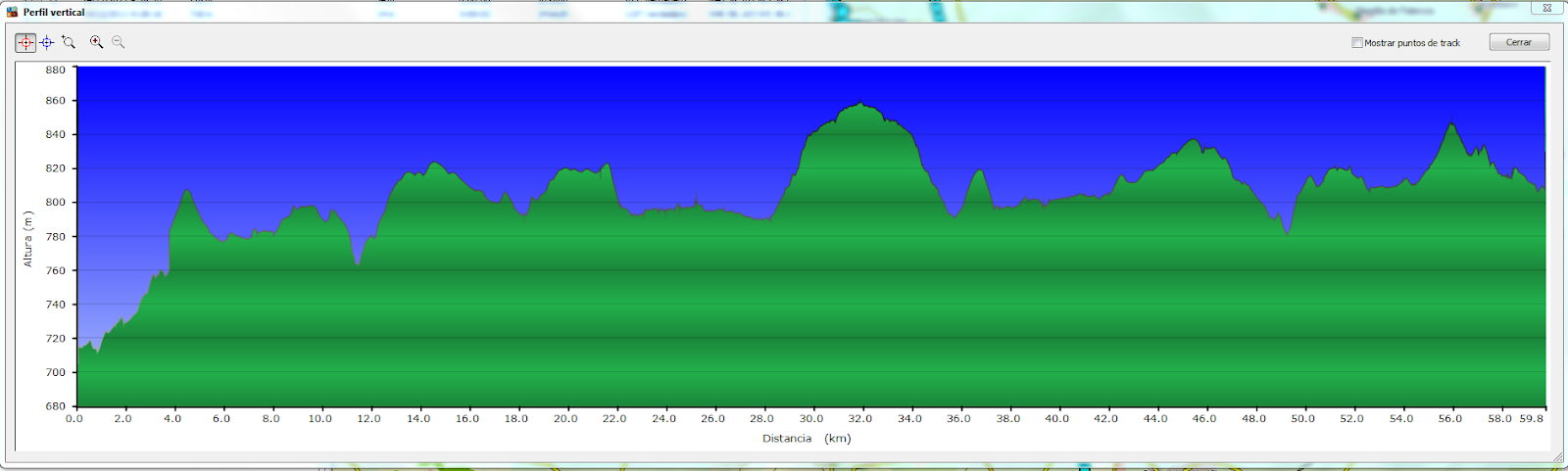The image size is (1568, 471).
Task: Click the 59.8 distance axis label
Action: pos(1532,419)
